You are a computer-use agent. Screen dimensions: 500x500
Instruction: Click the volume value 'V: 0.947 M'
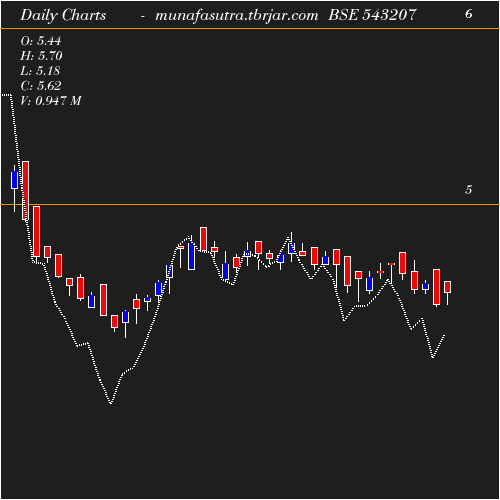pos(51,101)
